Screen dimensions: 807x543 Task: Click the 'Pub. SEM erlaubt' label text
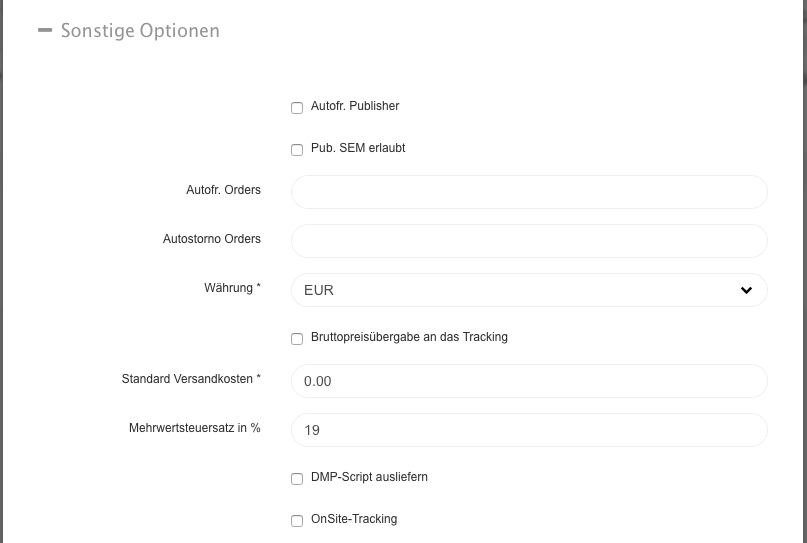click(358, 148)
